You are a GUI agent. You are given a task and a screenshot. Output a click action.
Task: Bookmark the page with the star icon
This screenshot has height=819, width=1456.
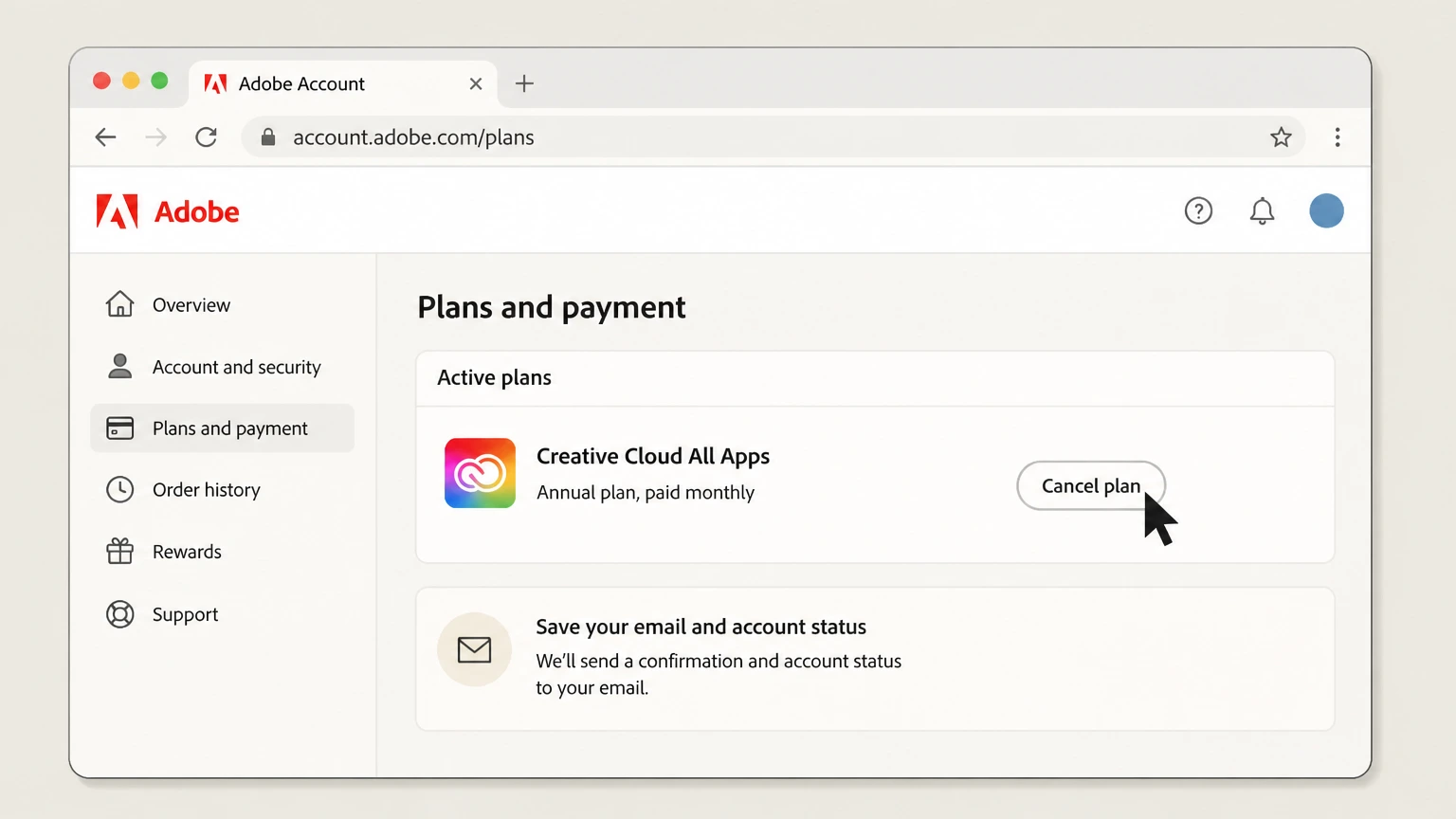(x=1281, y=137)
